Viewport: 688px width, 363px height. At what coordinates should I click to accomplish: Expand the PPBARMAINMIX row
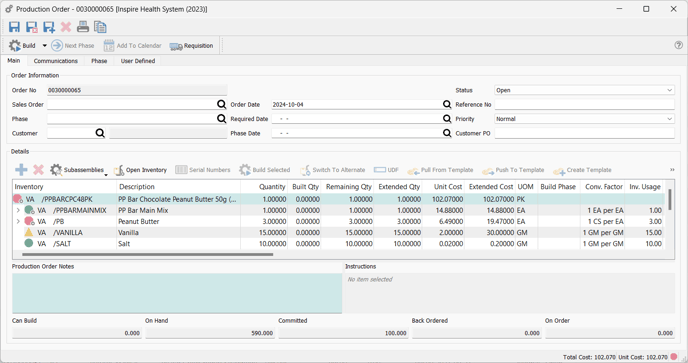point(18,210)
